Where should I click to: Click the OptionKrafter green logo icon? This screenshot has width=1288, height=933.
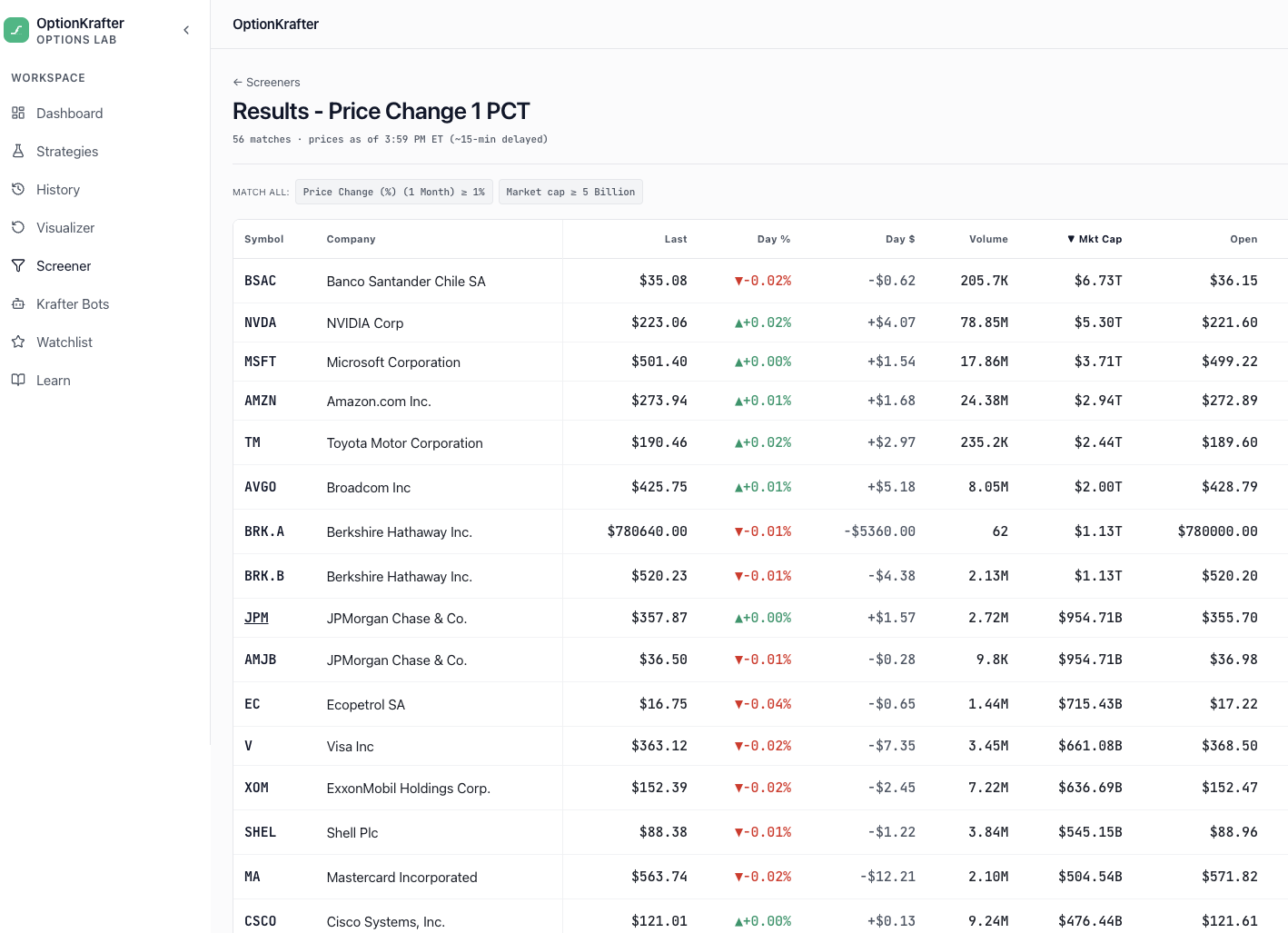(16, 30)
